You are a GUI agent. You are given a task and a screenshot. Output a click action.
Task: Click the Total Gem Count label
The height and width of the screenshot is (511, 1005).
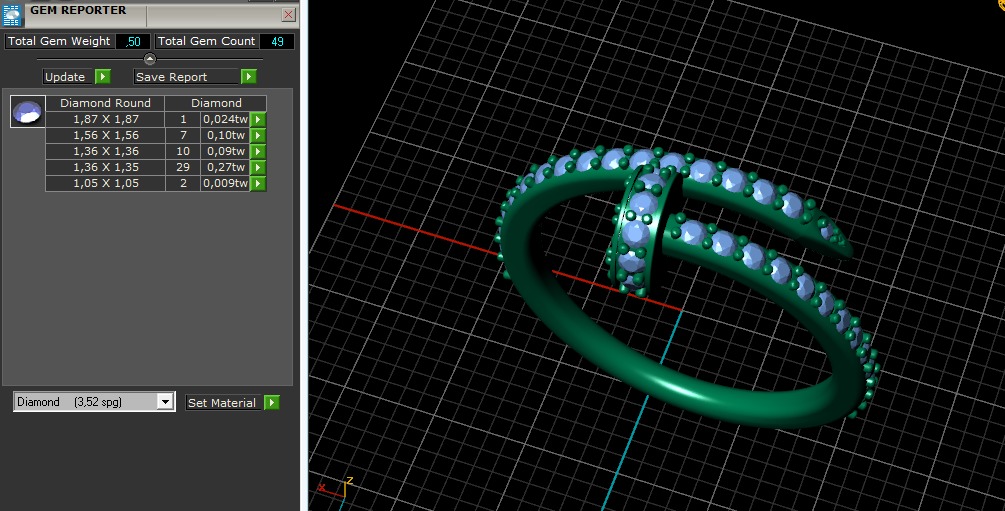(x=206, y=41)
